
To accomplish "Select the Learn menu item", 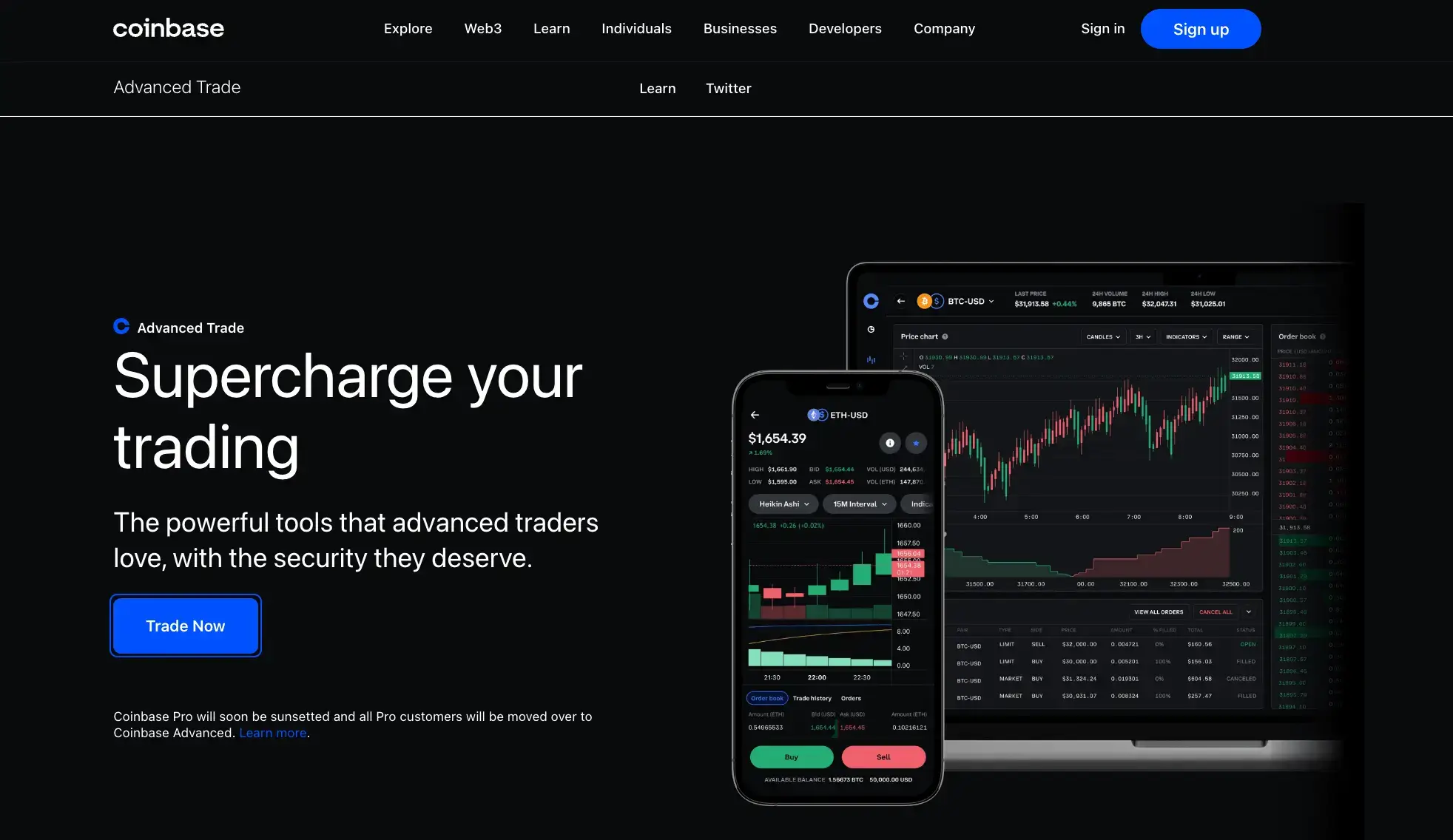I will coord(551,28).
